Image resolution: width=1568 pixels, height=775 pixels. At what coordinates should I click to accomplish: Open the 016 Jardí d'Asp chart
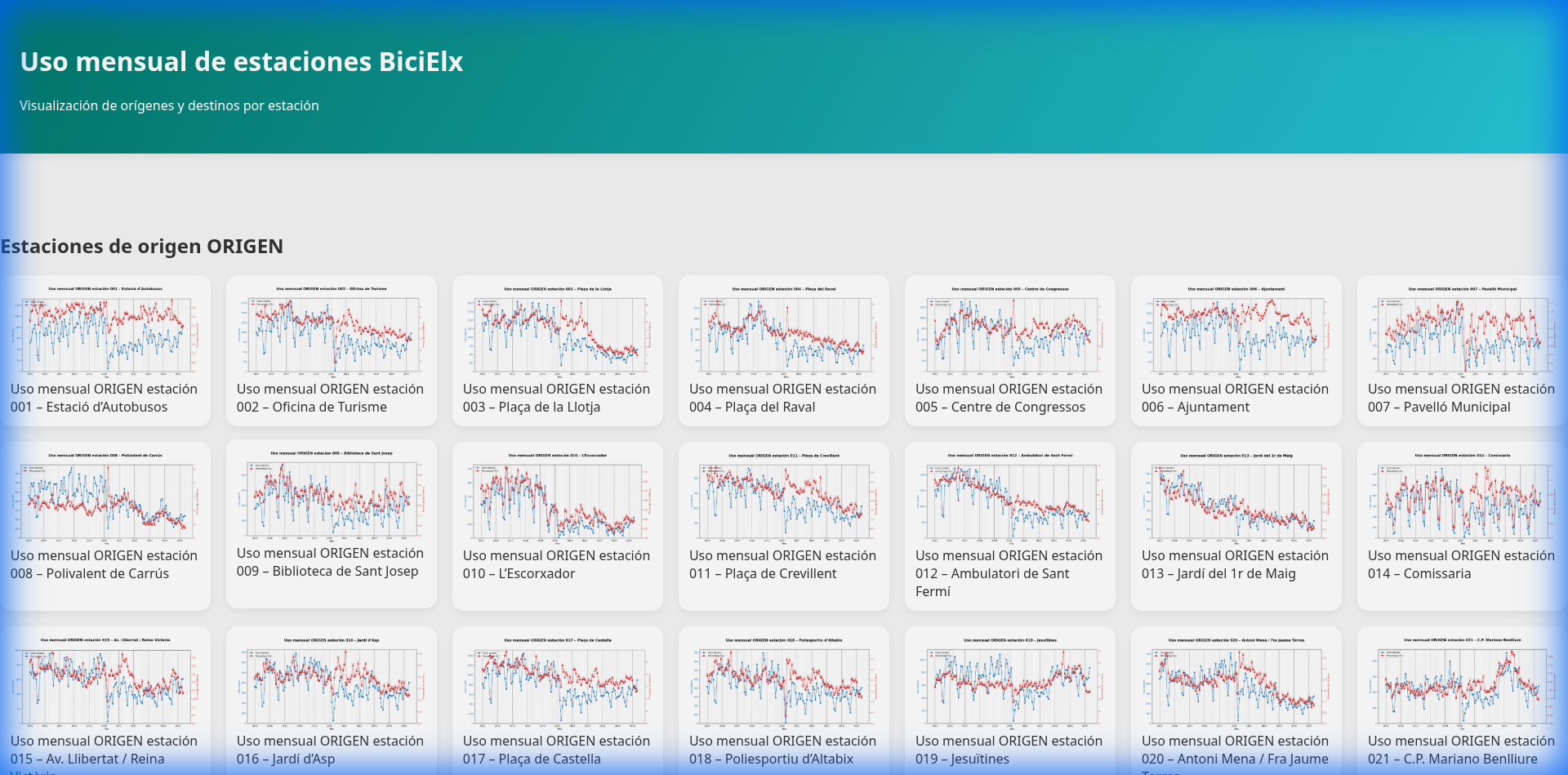point(332,681)
